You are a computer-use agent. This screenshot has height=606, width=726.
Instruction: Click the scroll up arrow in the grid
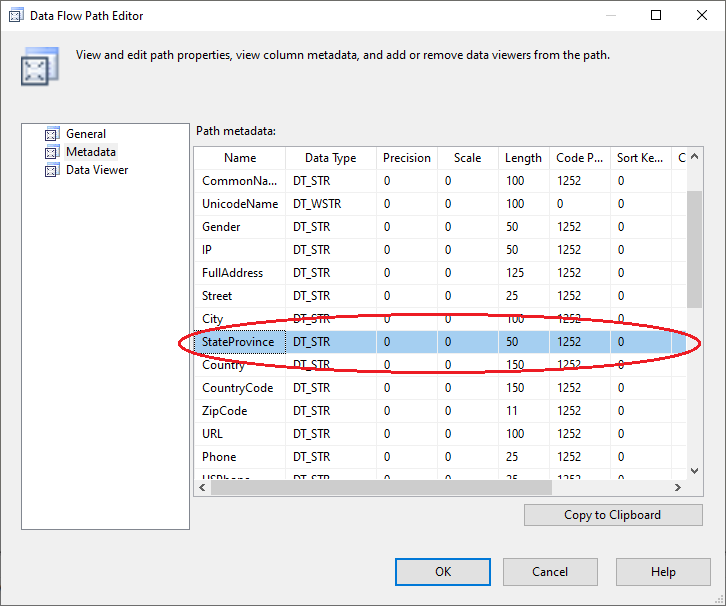[694, 159]
